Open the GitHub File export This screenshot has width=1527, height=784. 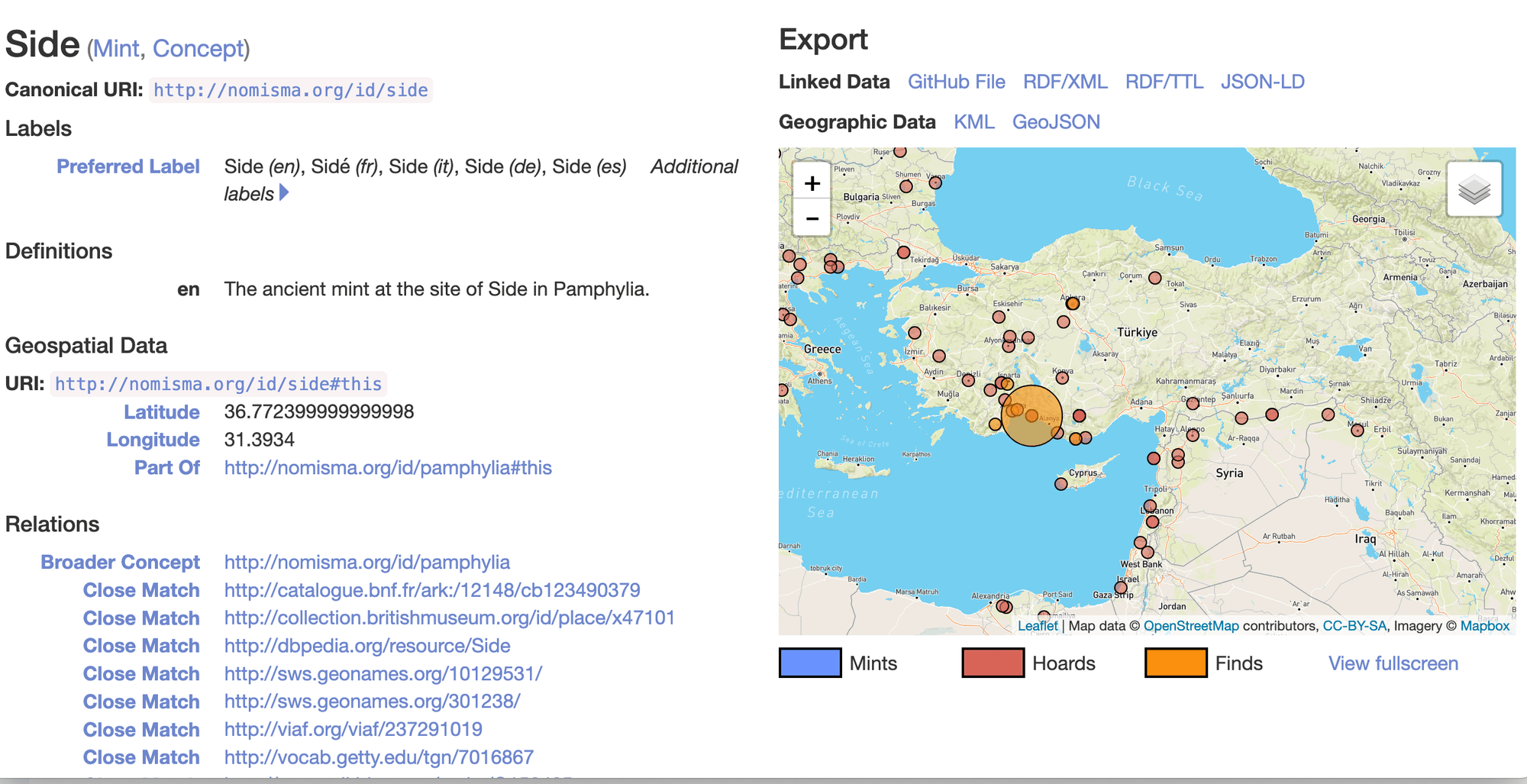[x=956, y=82]
